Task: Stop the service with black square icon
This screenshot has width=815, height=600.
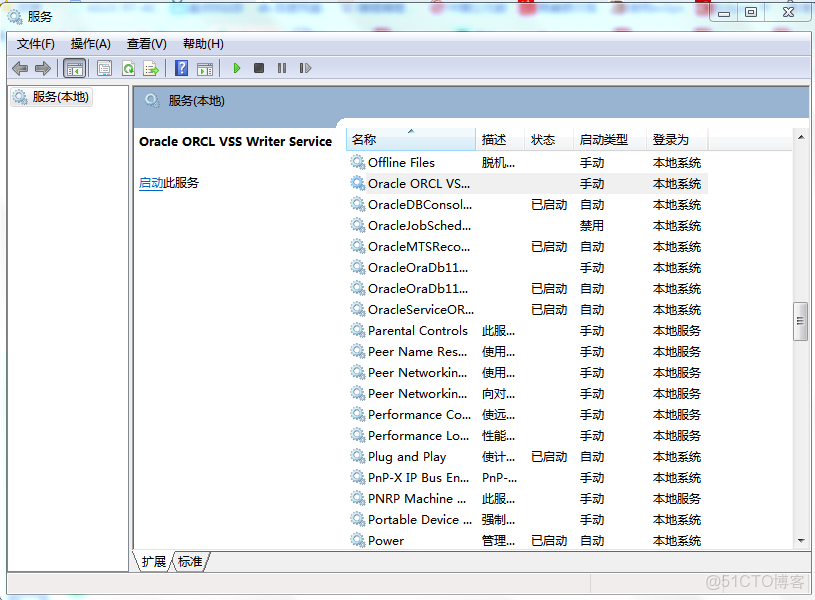Action: (x=258, y=68)
